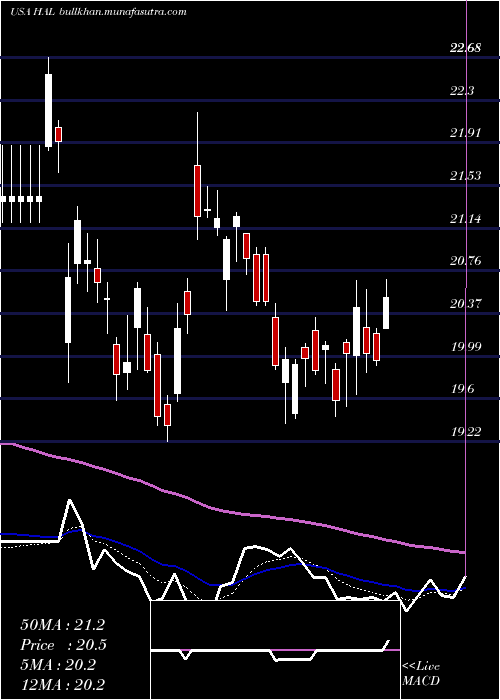Click the 22.3 price axis label
Image resolution: width=500 pixels, height=700 pixels.
462,91
